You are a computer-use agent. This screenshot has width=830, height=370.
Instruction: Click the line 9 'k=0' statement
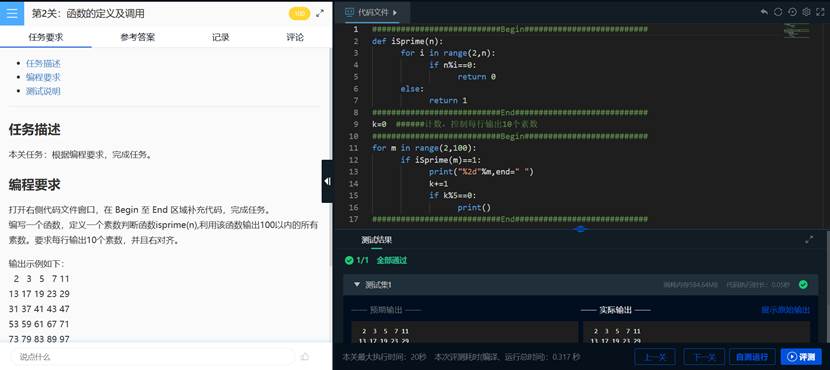(x=379, y=124)
